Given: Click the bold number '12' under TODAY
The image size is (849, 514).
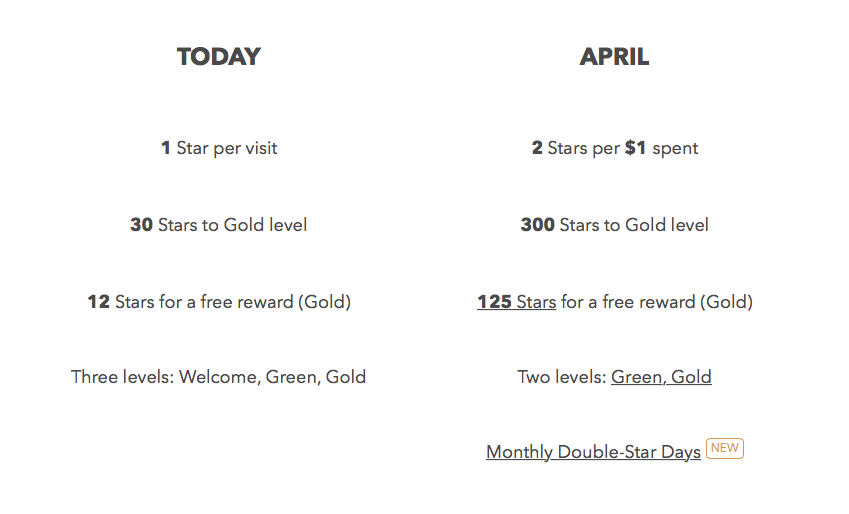Looking at the screenshot, I should point(99,302).
